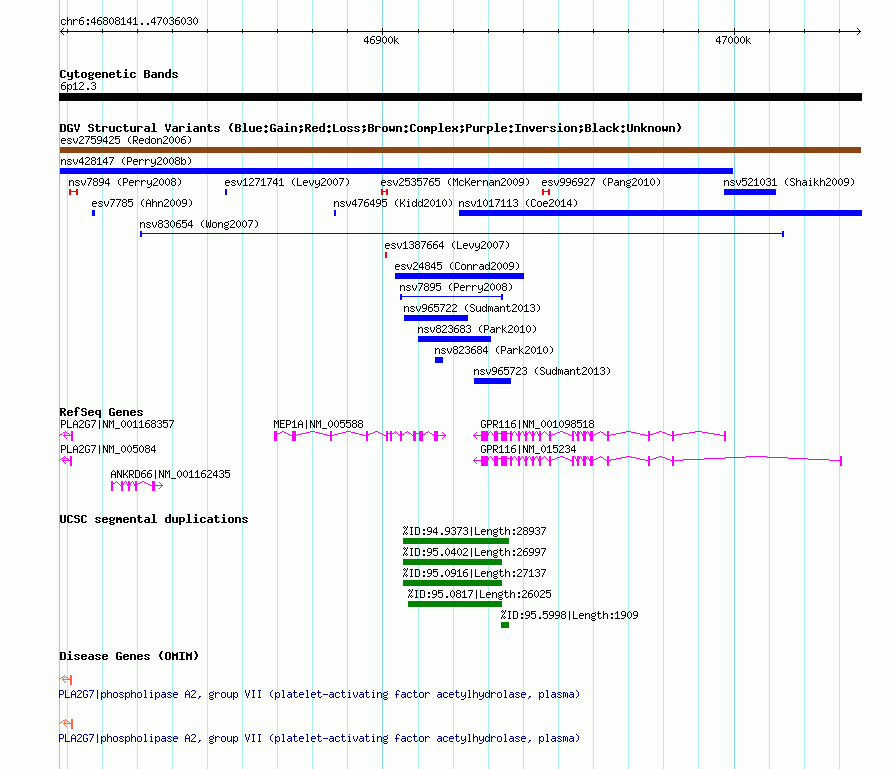
Task: Click the 46900k ruler tick label
Action: 381,40
